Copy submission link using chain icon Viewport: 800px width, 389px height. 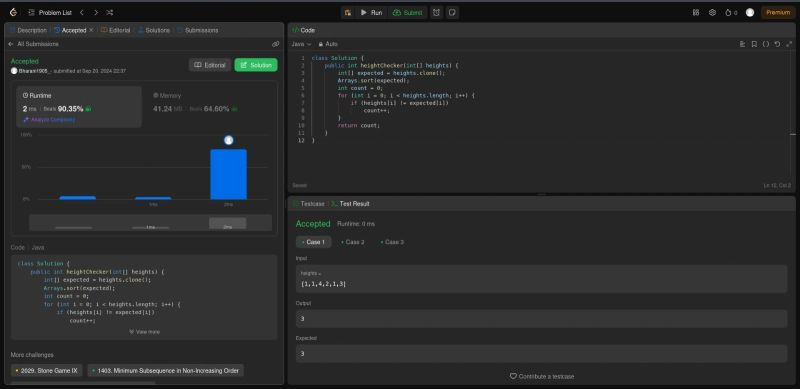point(276,44)
